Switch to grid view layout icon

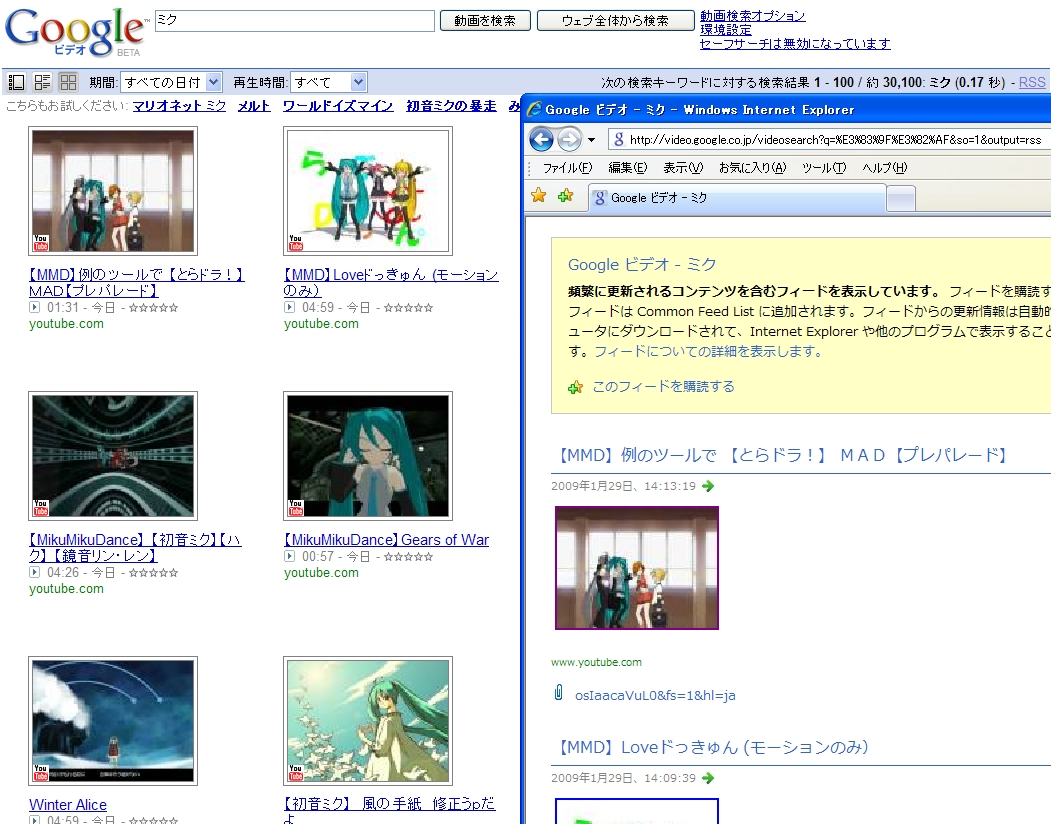click(68, 82)
